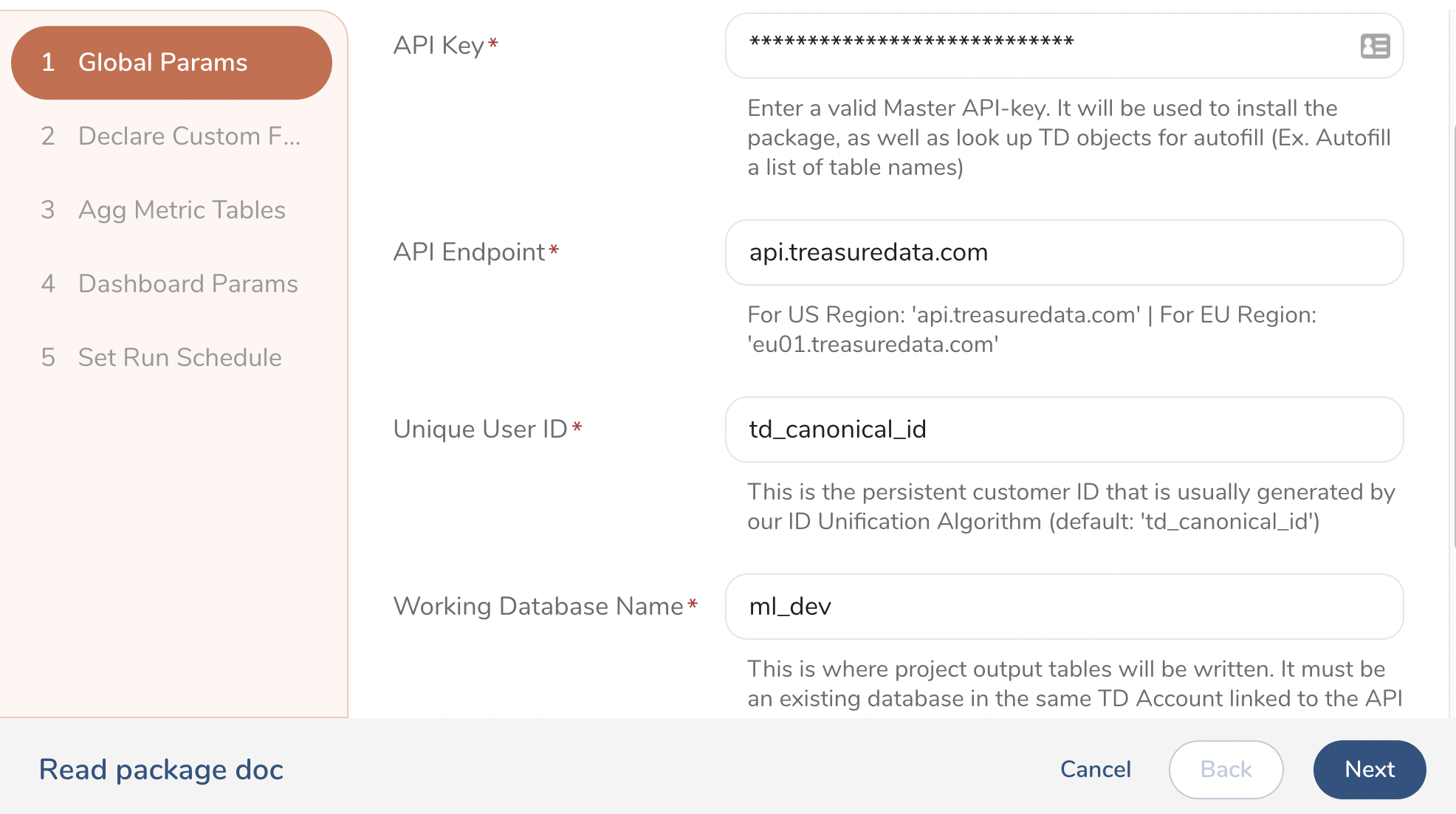Screen dimensions: 1456x814
Task: Open the Global Params step
Action: (171, 63)
